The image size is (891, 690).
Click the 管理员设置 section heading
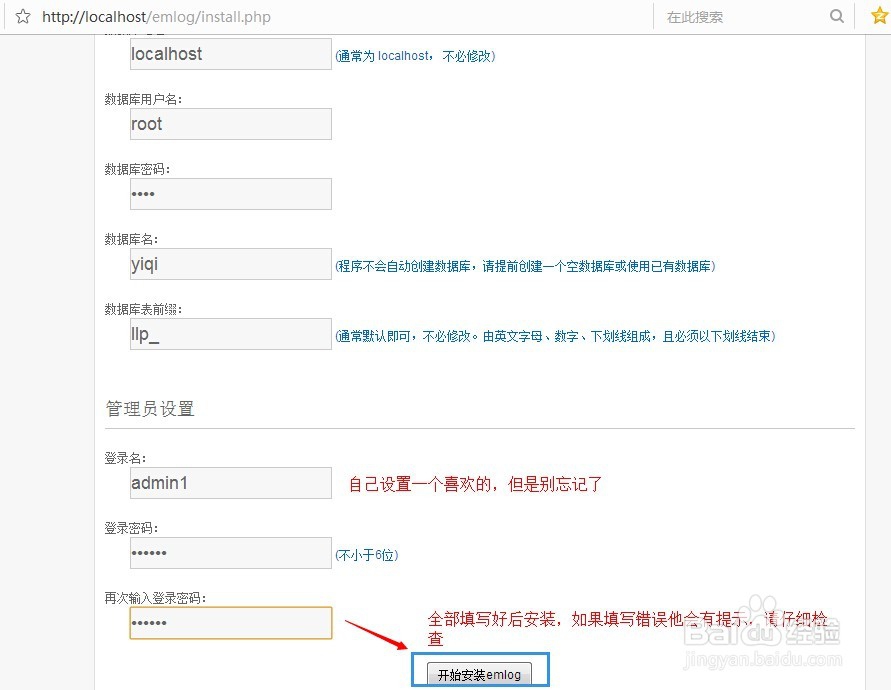pos(150,409)
